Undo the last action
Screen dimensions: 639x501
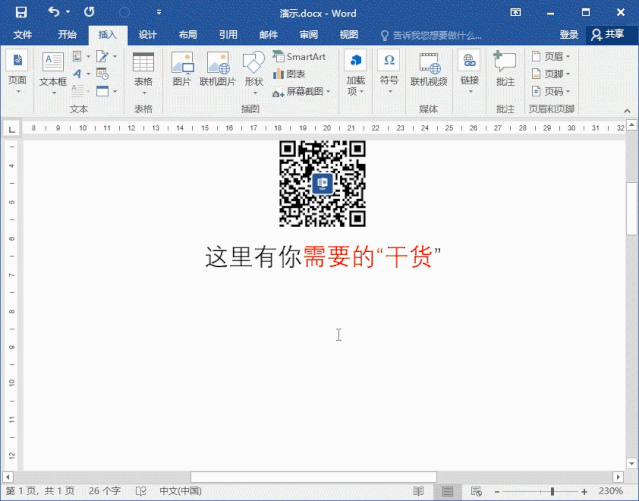click(53, 12)
